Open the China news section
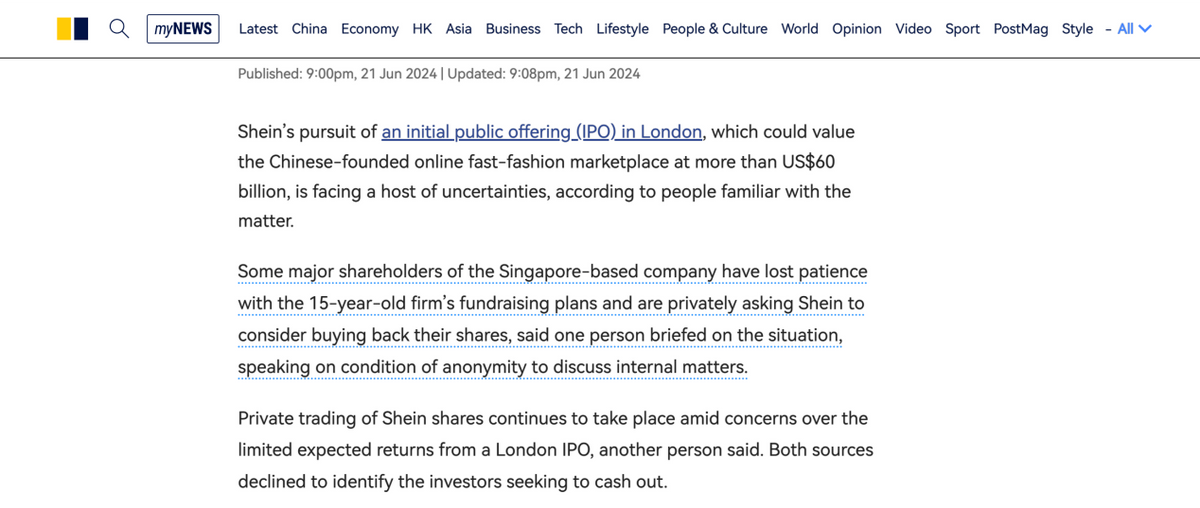Image resolution: width=1200 pixels, height=508 pixels. (309, 29)
